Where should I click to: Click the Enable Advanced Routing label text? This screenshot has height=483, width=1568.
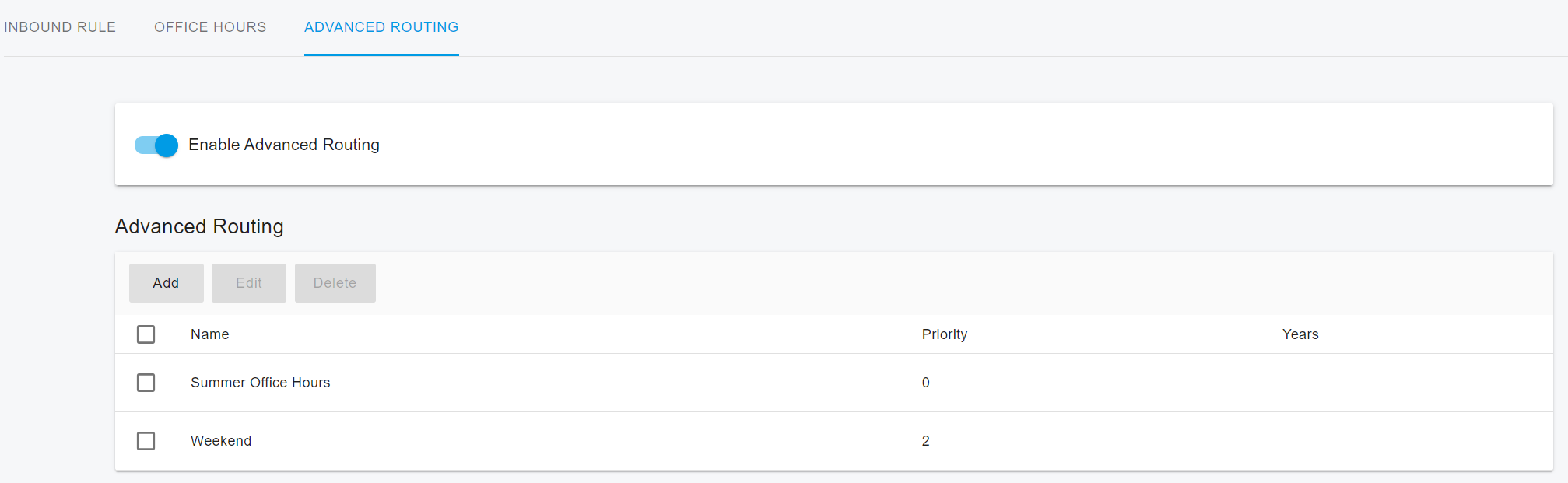[x=283, y=145]
